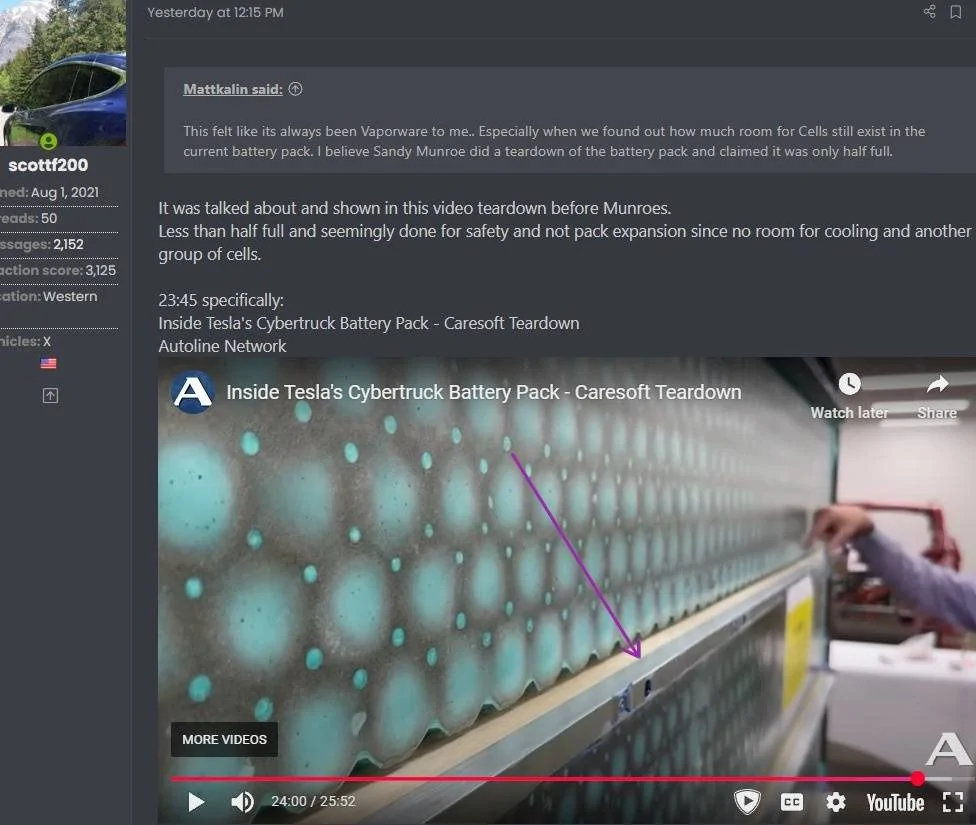Click the red playhead scrubber dot
Screen dimensions: 976x825
[917, 778]
